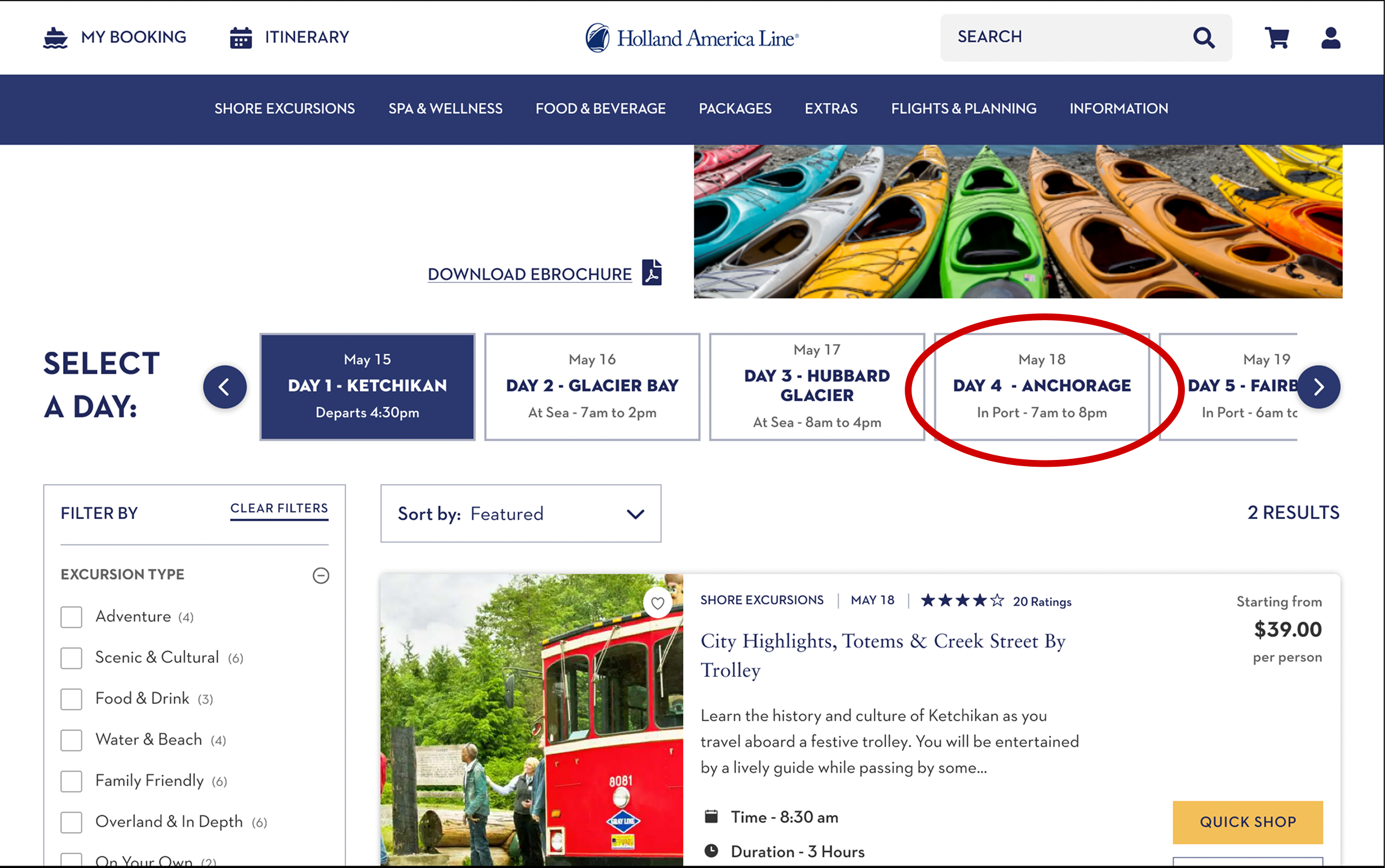Open the shopping cart icon
The image size is (1385, 868).
click(1277, 38)
